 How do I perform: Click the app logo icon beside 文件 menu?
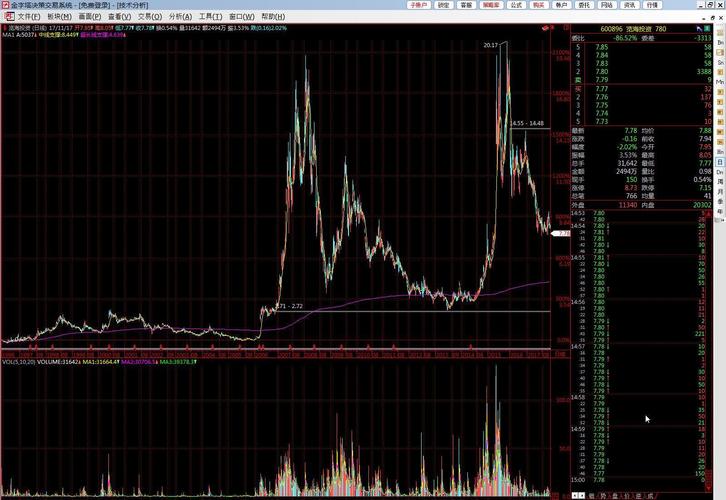[9, 17]
